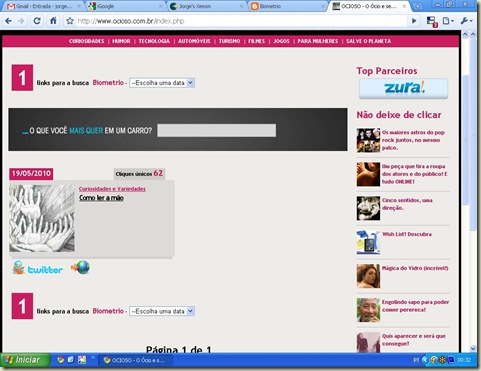Click the globe with arrow icon
The height and width of the screenshot is (371, 481).
click(80, 267)
